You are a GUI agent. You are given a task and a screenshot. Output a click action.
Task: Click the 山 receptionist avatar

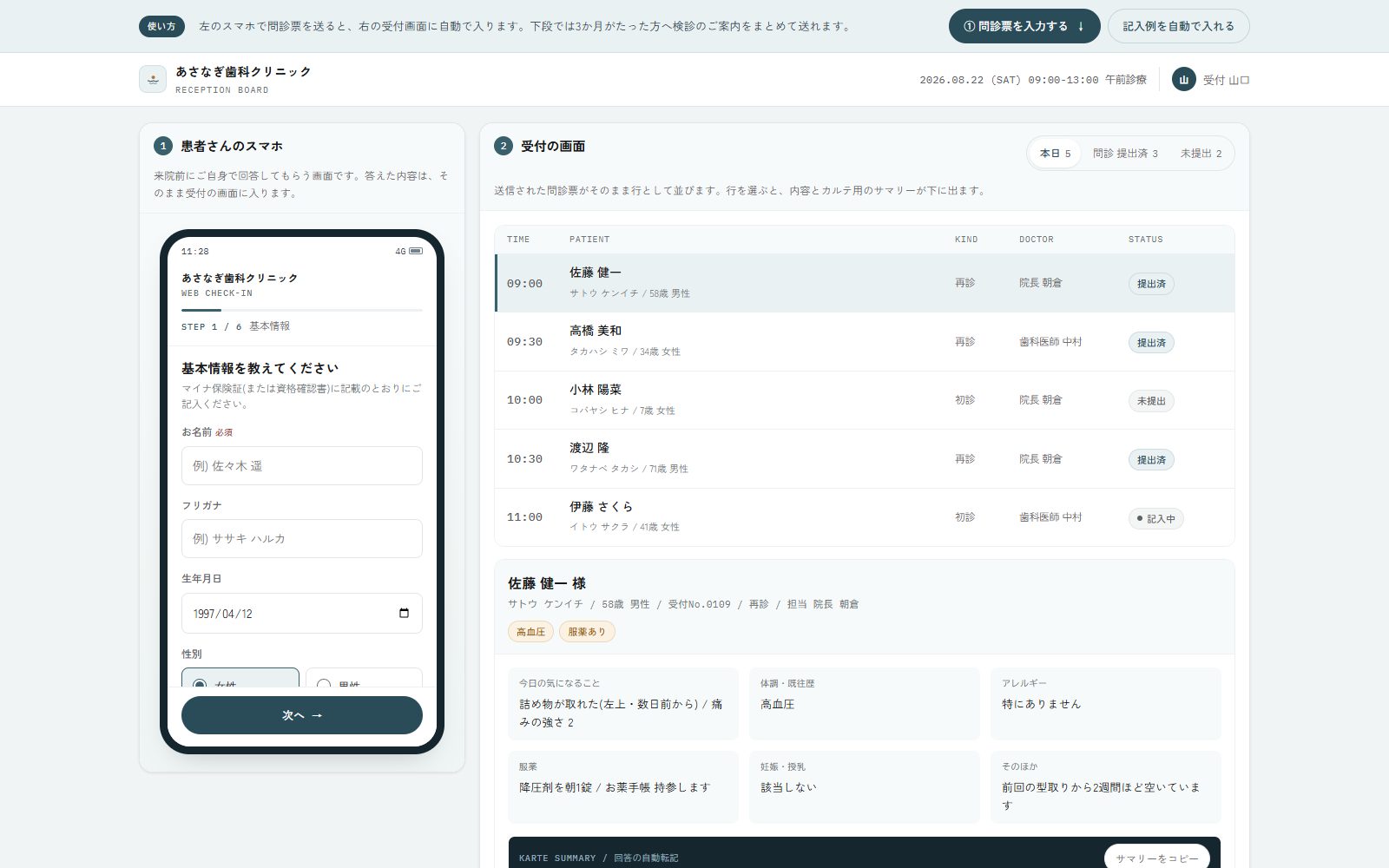click(x=1183, y=80)
